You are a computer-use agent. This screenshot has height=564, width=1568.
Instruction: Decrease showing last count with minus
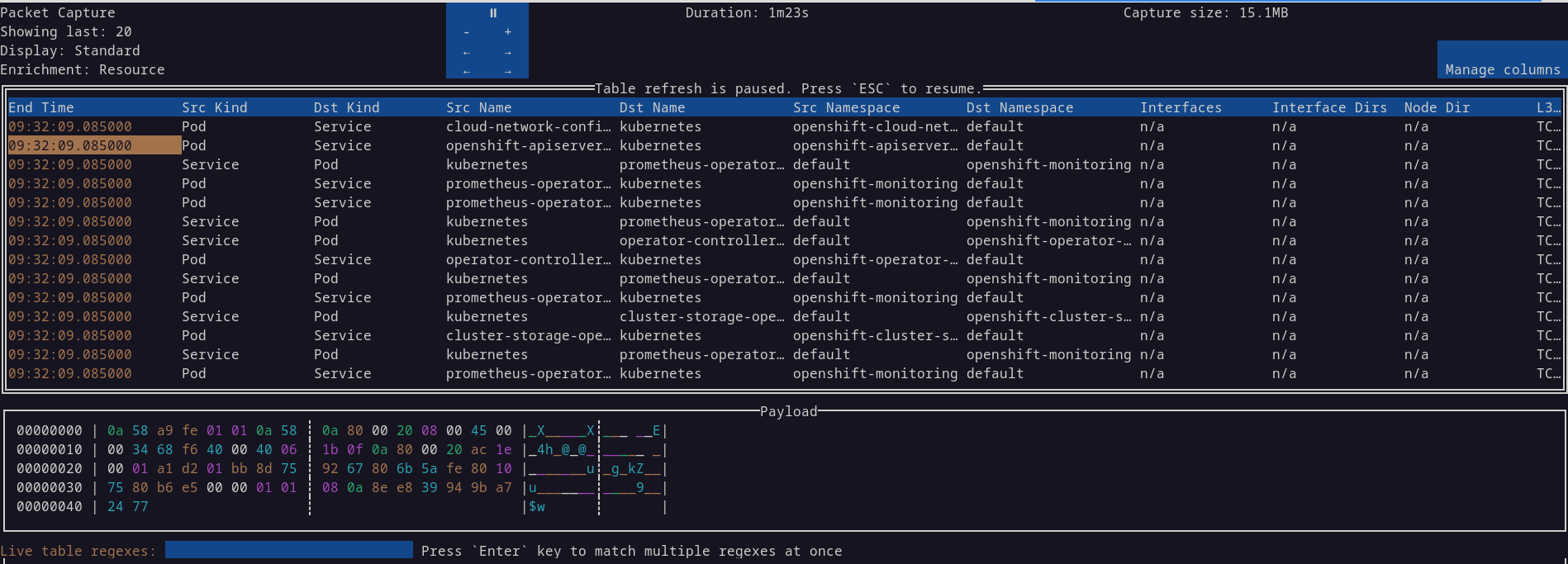[467, 32]
